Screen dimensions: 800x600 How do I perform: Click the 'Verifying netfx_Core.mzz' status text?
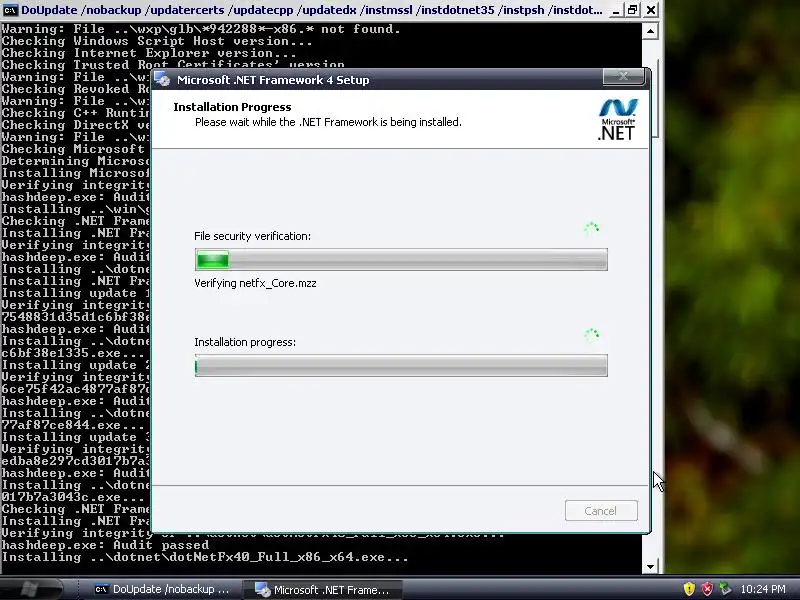[255, 283]
